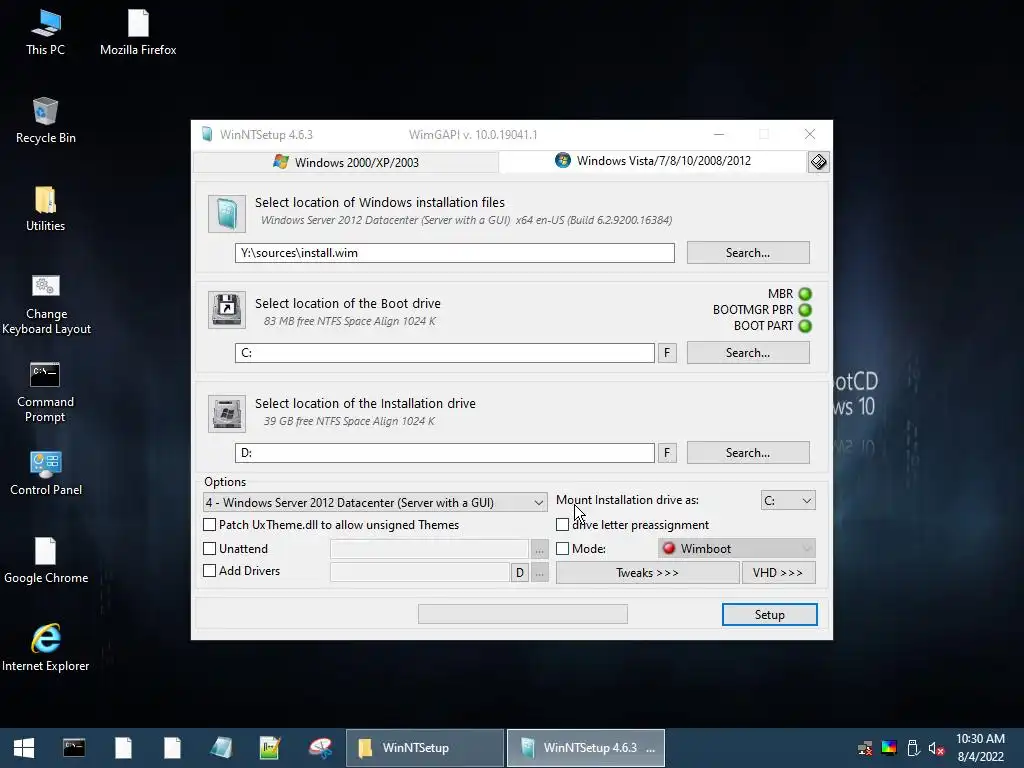Open the volume icon in system tray
Image resolution: width=1024 pixels, height=768 pixels.
(936, 748)
